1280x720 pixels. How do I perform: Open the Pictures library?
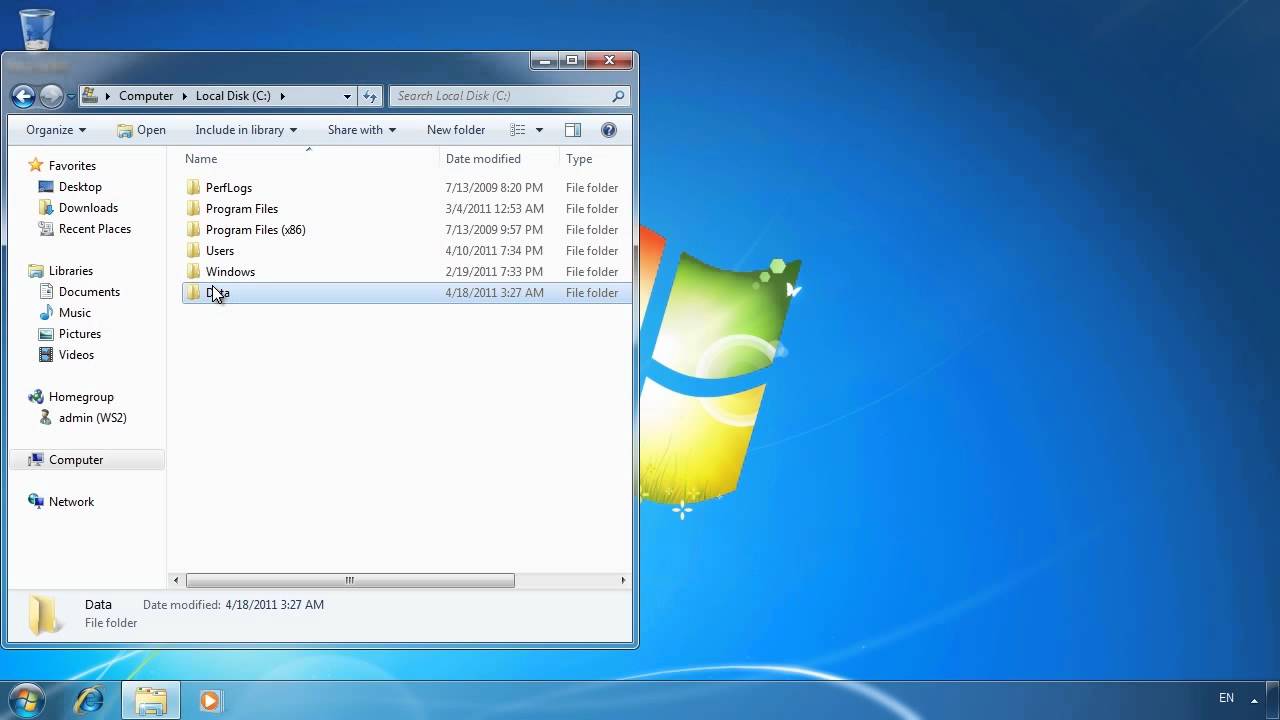(x=80, y=334)
